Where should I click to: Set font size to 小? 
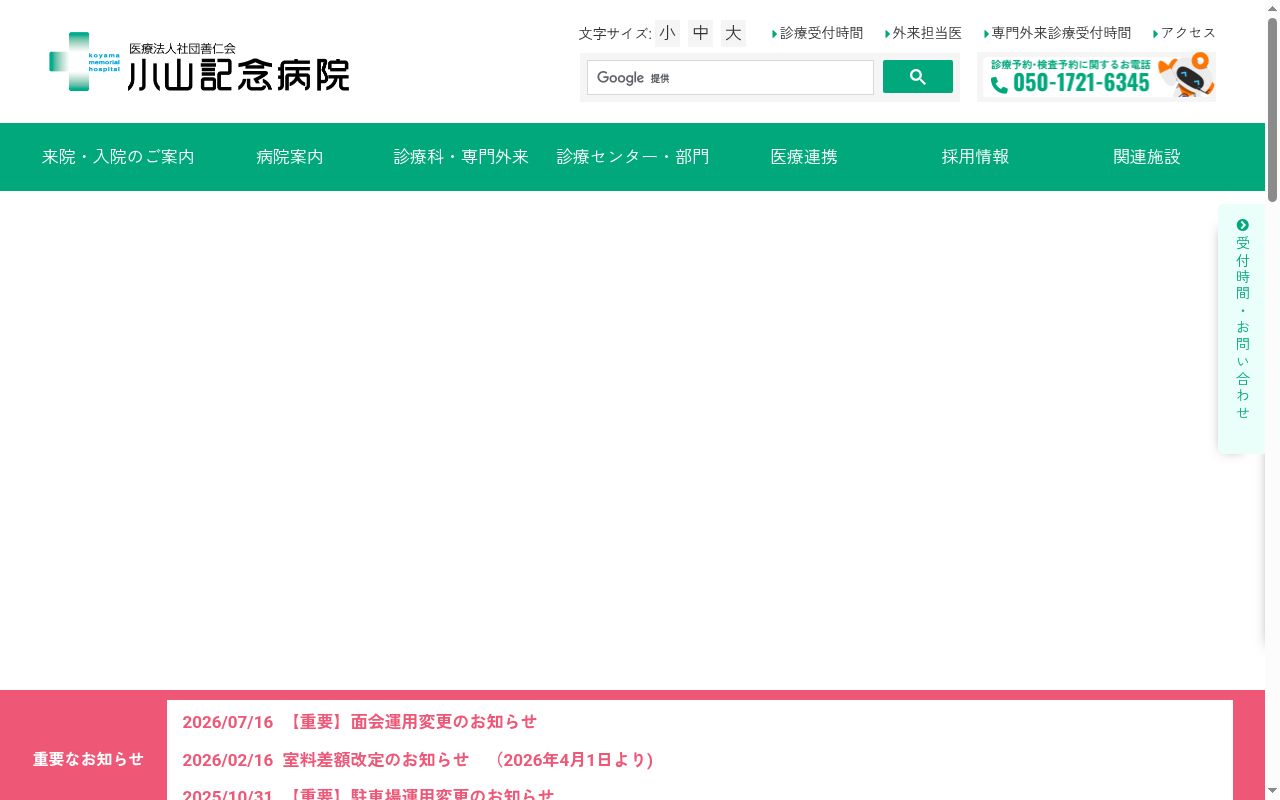667,33
